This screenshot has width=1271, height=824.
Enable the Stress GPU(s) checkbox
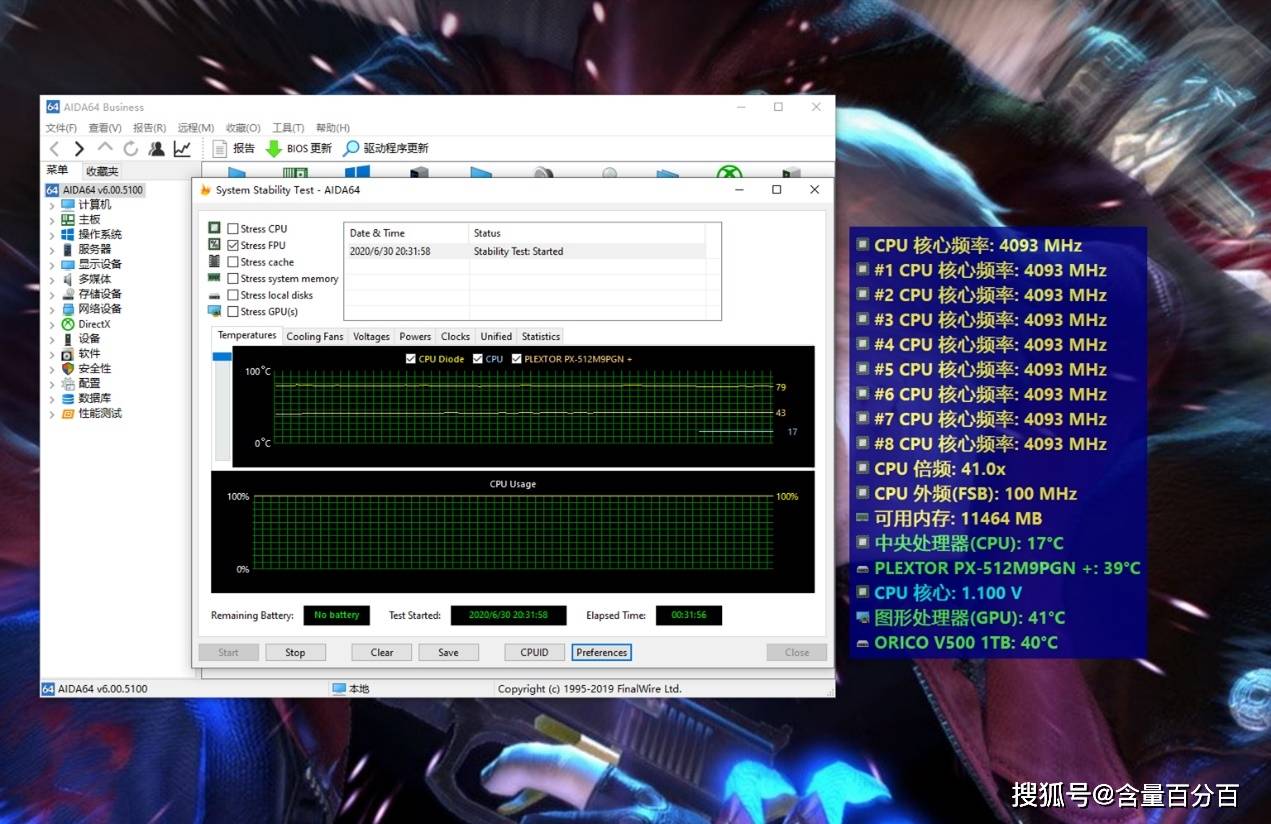pos(233,312)
